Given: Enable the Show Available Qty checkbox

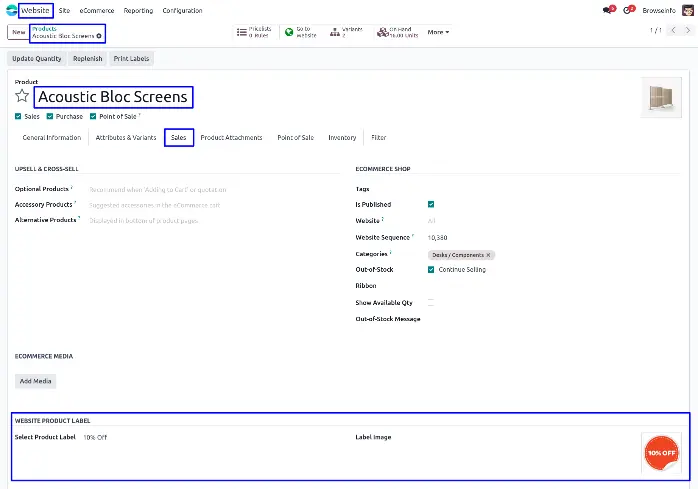Looking at the screenshot, I should [431, 302].
